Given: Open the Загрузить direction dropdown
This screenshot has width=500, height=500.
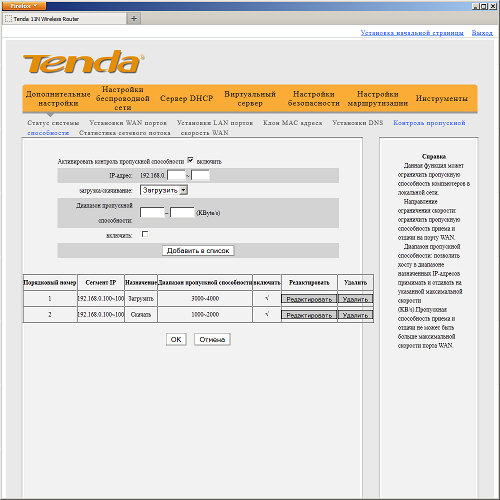Looking at the screenshot, I should [164, 190].
